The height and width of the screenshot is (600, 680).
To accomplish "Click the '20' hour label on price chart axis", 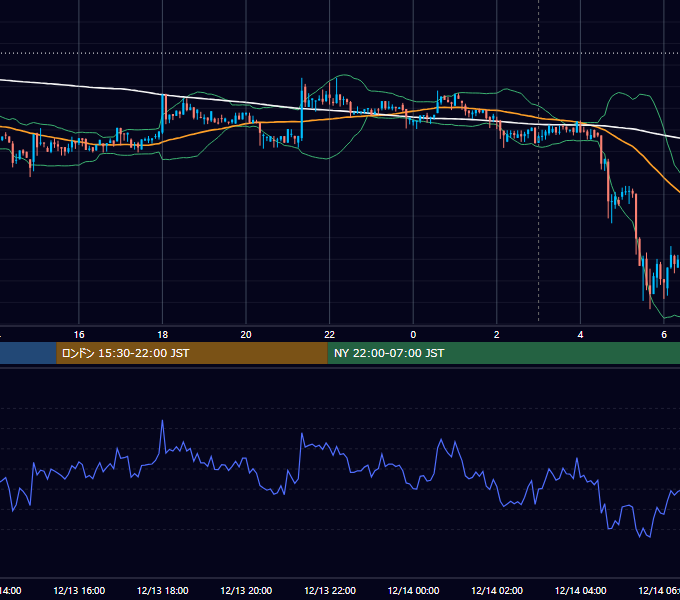I will [x=246, y=335].
